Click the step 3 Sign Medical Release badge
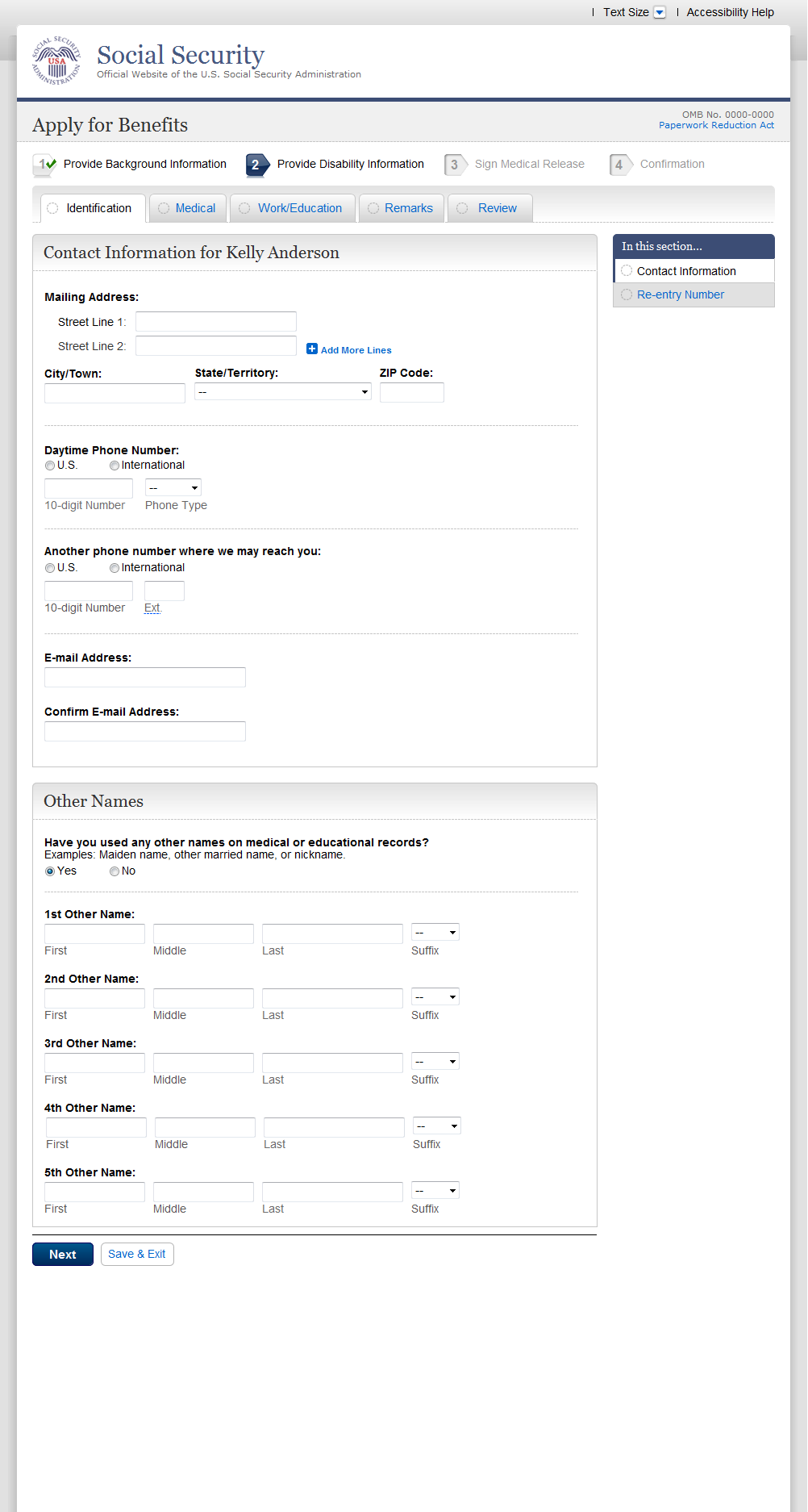Screen dimensions: 808x1512 (x=455, y=165)
